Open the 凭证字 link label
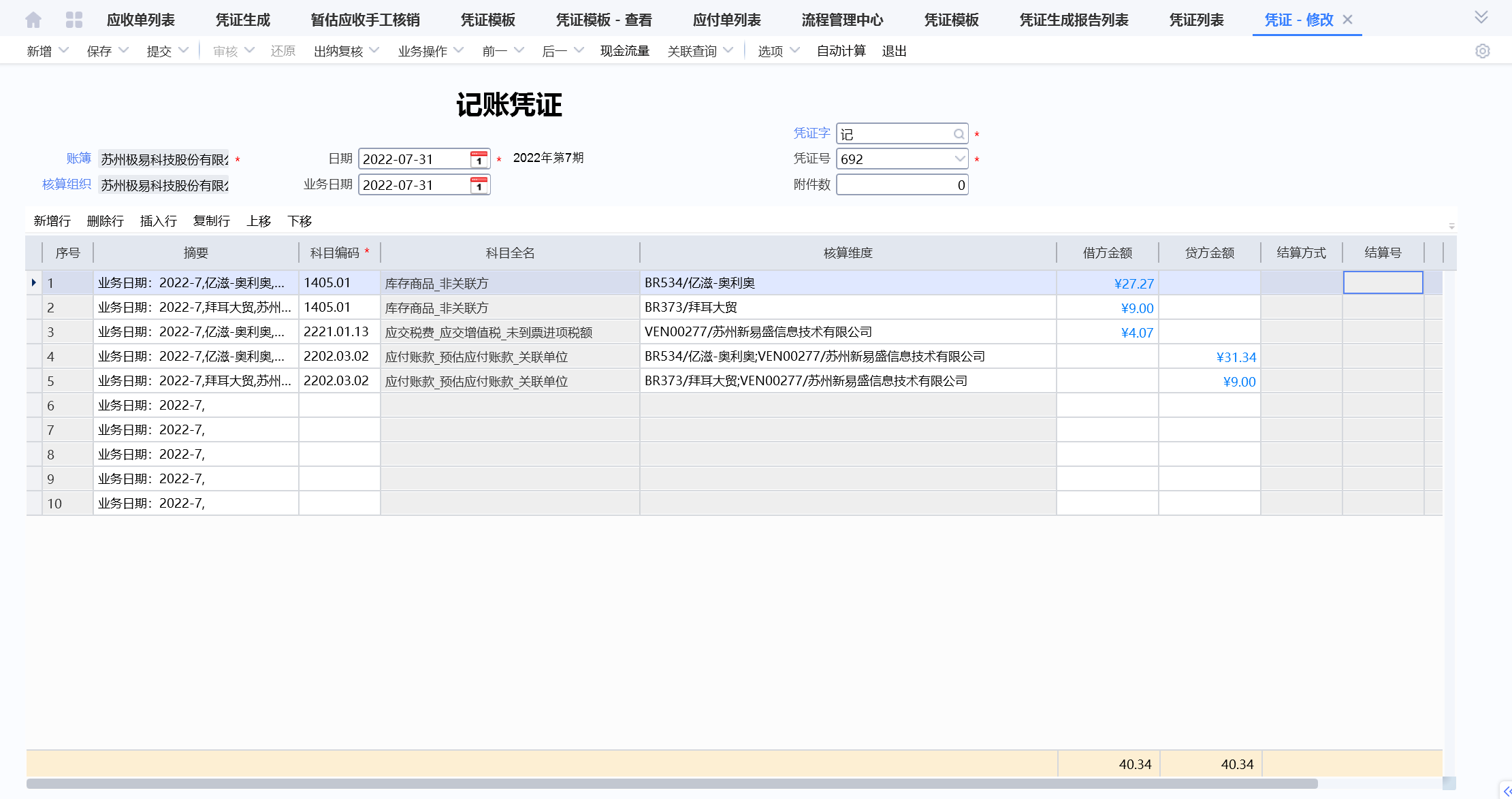This screenshot has height=799, width=1512. 812,133
